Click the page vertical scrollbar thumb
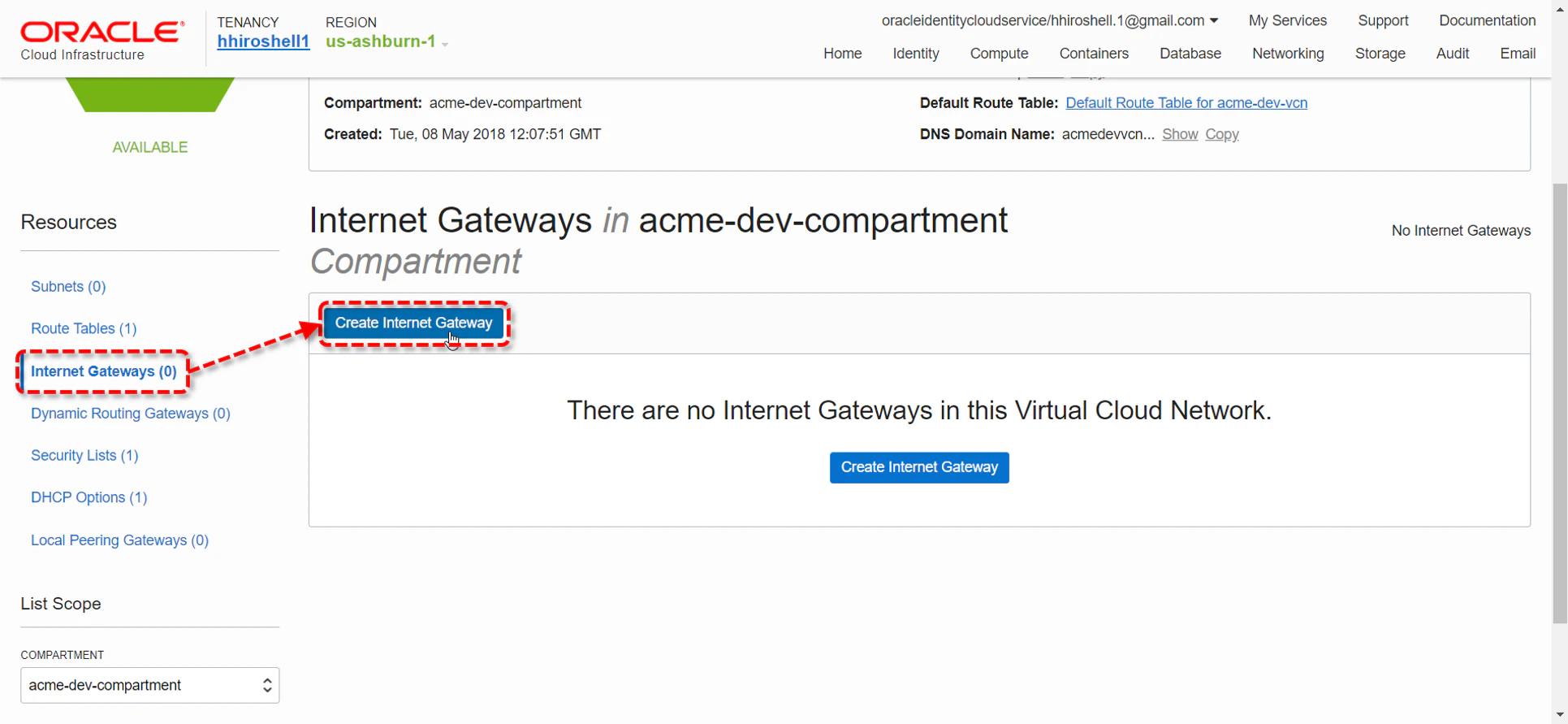1568x724 pixels. [1560, 404]
